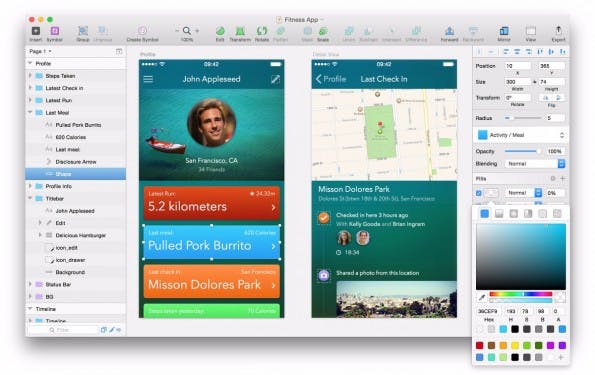This screenshot has width=595, height=375.
Task: Click the Opacity slider
Action: 523,151
